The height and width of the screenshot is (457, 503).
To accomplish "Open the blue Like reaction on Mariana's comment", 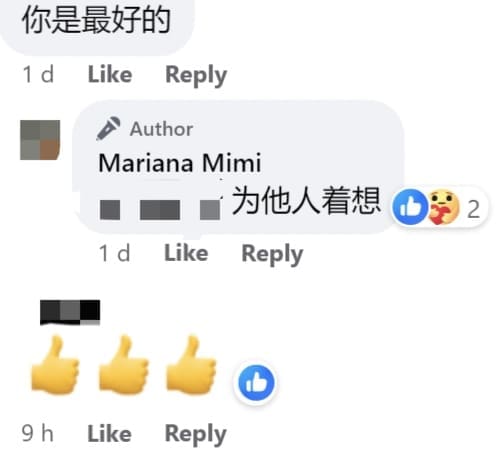I will (x=410, y=207).
